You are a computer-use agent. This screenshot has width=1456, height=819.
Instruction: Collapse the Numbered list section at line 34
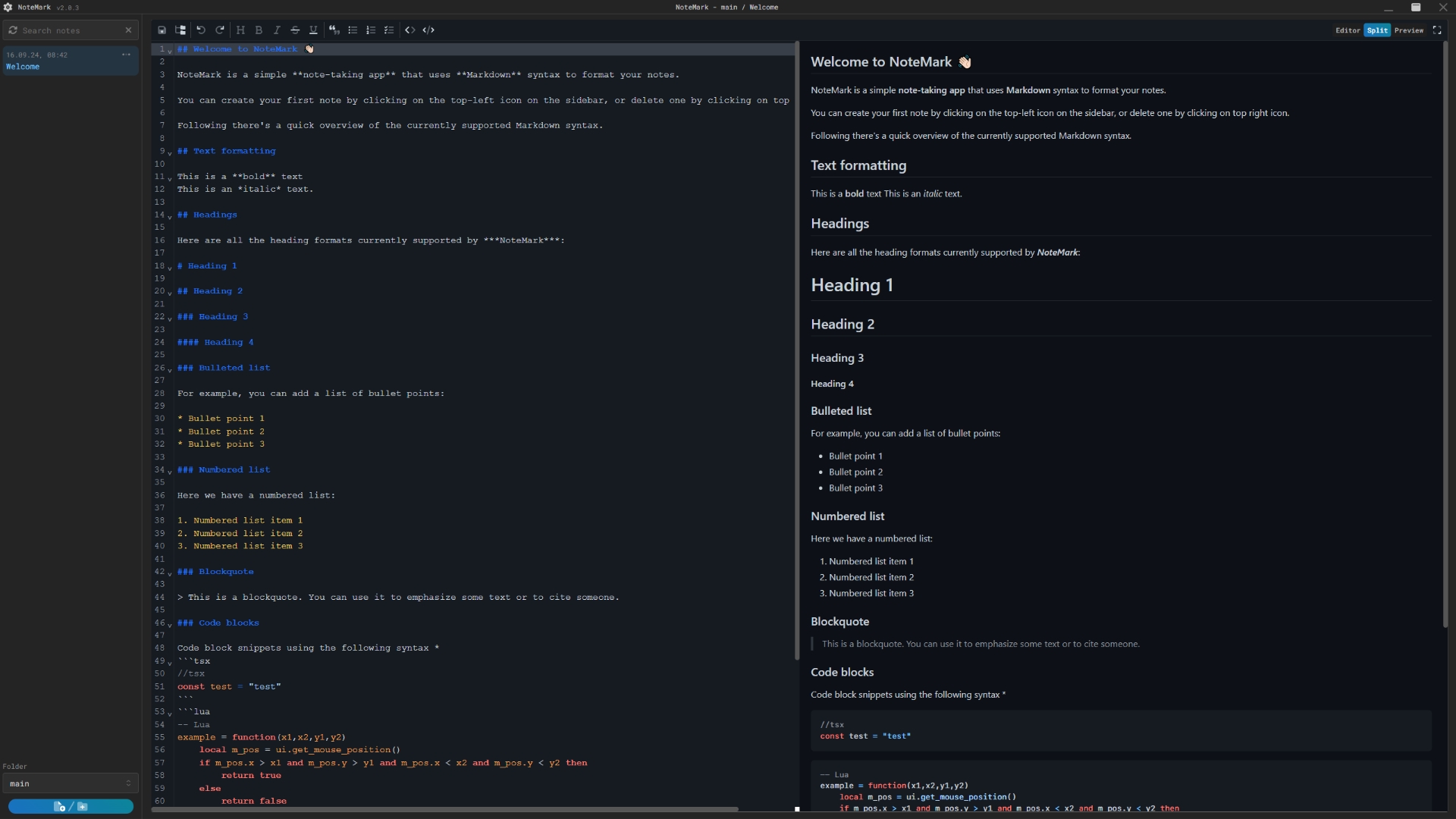[170, 471]
